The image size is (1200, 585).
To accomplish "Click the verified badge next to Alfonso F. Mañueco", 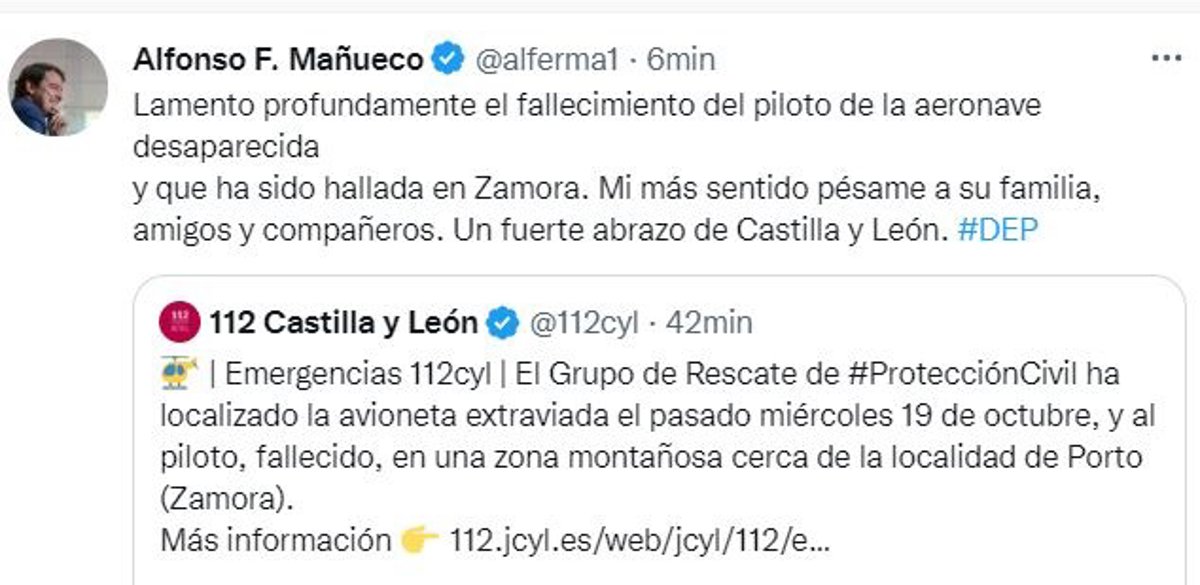I will coord(447,60).
